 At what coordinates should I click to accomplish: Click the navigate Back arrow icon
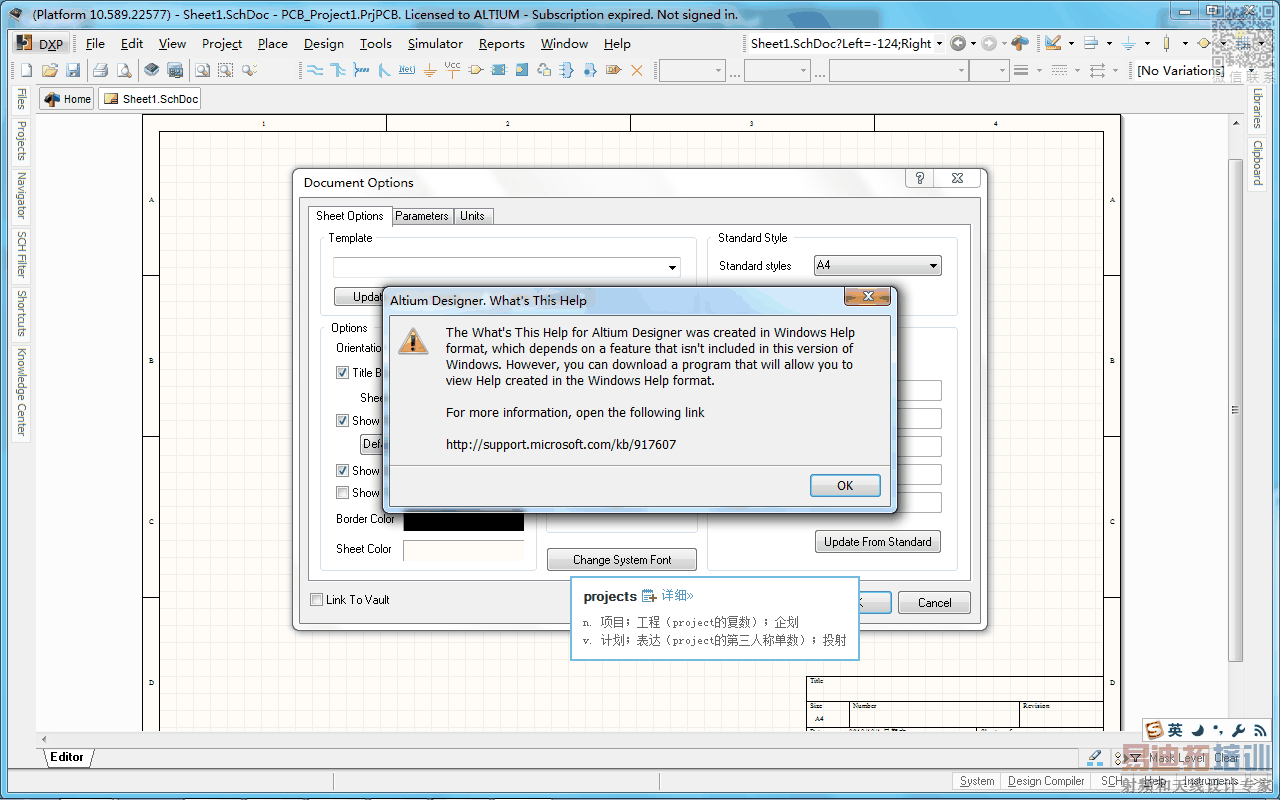point(958,43)
